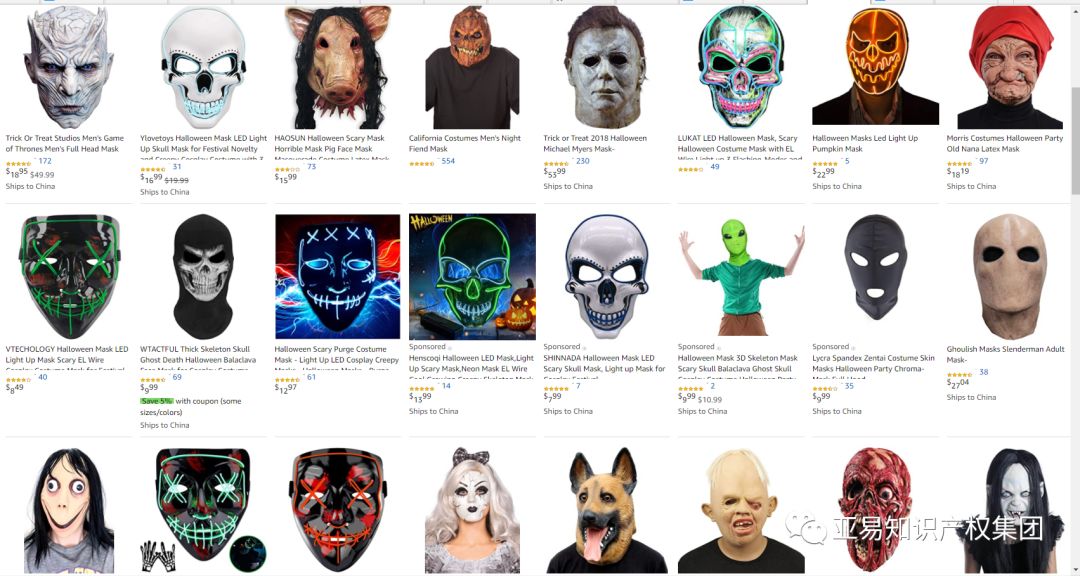
Task: Open the Ylovetoys Halloween Mask LED title link
Action: click(203, 149)
